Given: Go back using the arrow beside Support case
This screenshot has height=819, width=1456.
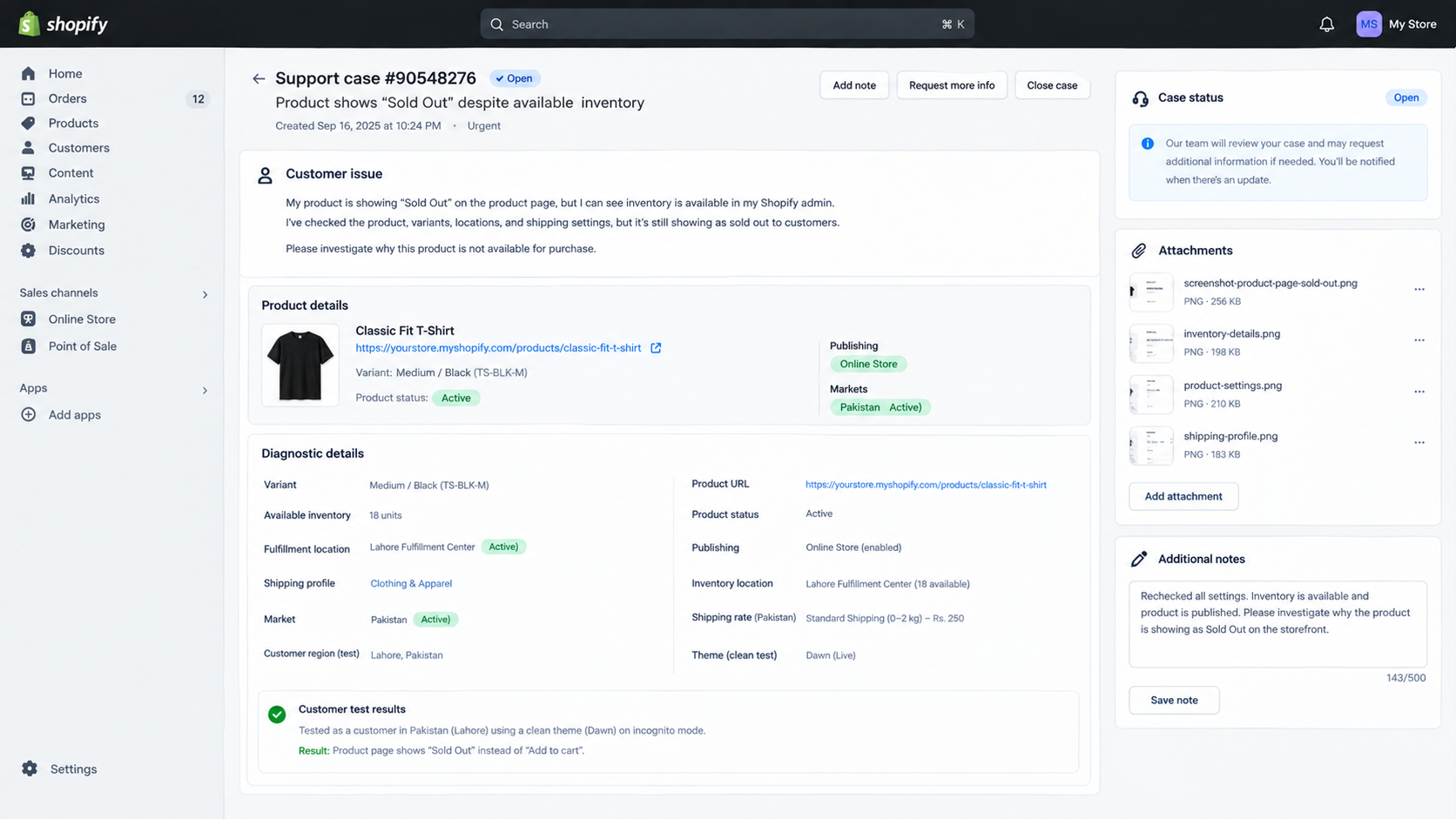Looking at the screenshot, I should point(259,78).
